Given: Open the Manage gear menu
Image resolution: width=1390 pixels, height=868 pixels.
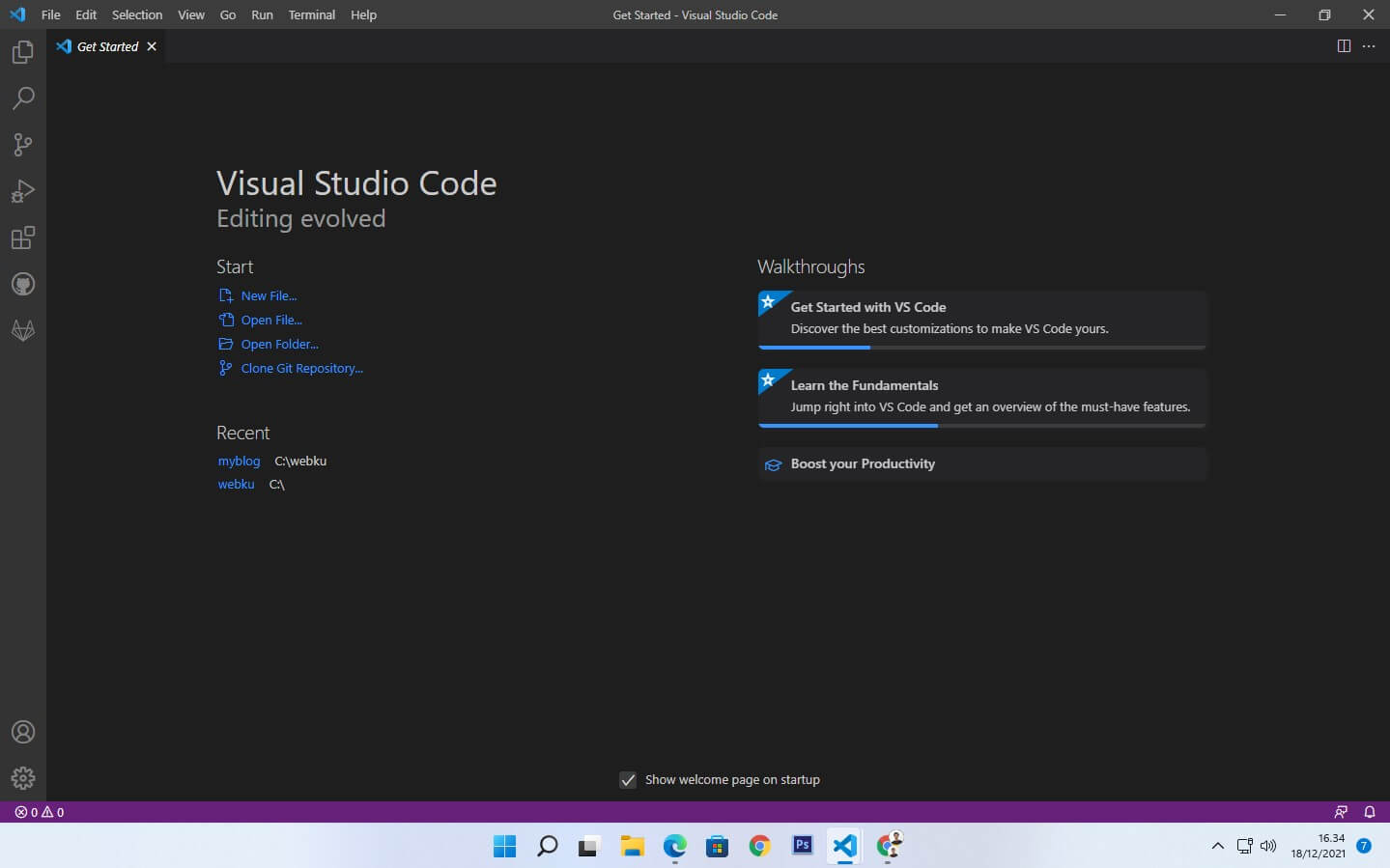Looking at the screenshot, I should click(x=22, y=778).
